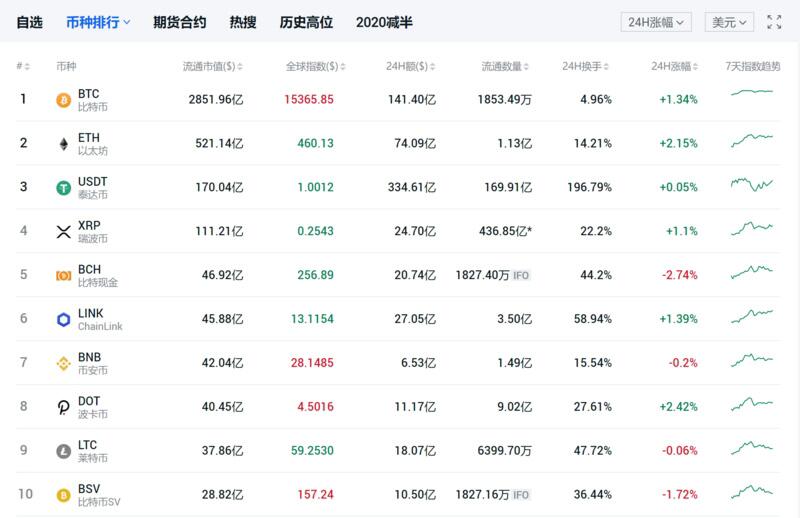
Task: Click USDT turnover 196.79%
Action: [x=589, y=187]
